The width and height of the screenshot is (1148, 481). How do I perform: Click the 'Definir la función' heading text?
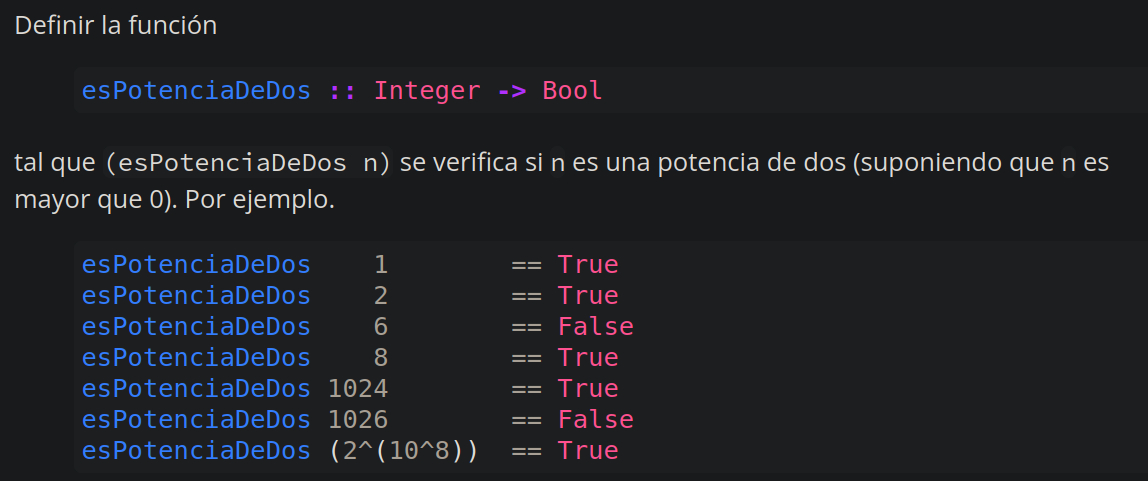pyautogui.click(x=115, y=26)
